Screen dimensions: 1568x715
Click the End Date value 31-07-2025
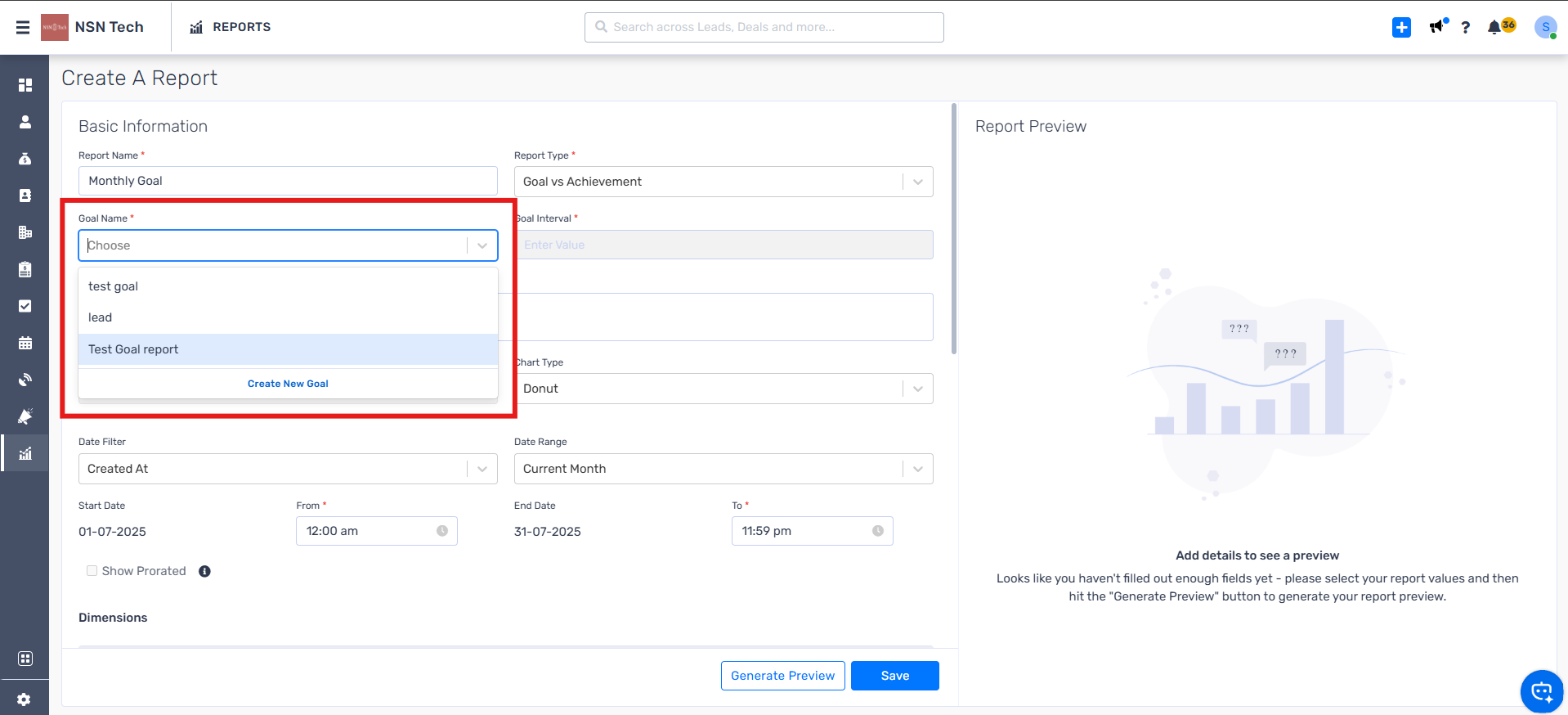coord(547,532)
